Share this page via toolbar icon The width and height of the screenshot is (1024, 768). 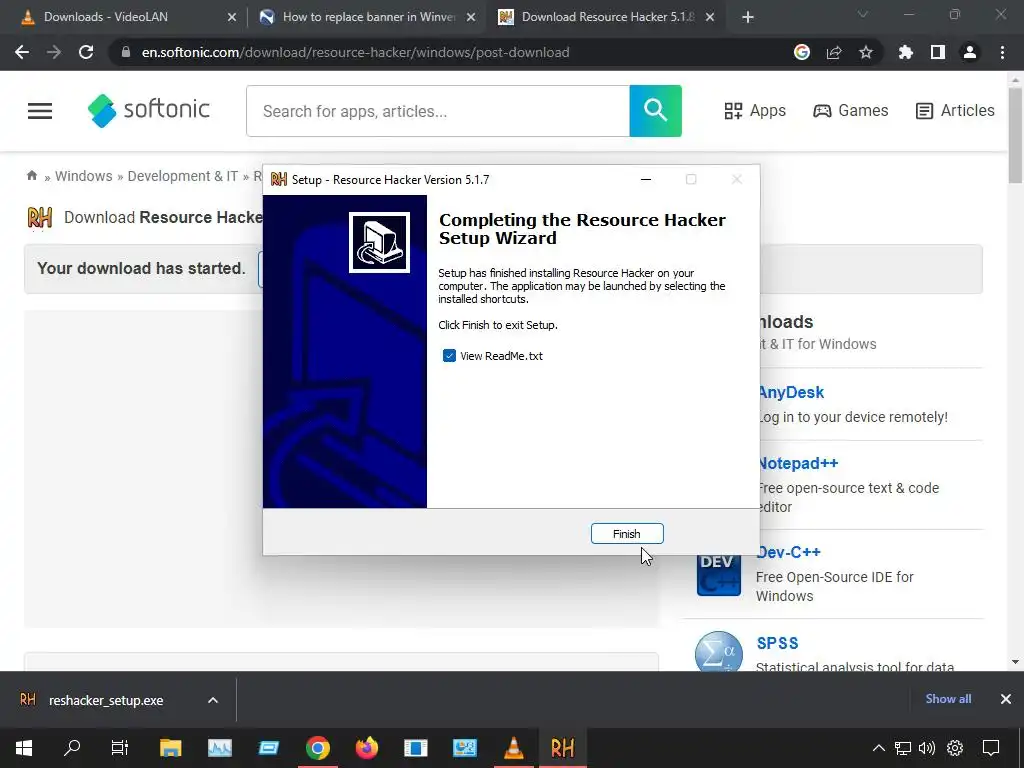point(834,52)
